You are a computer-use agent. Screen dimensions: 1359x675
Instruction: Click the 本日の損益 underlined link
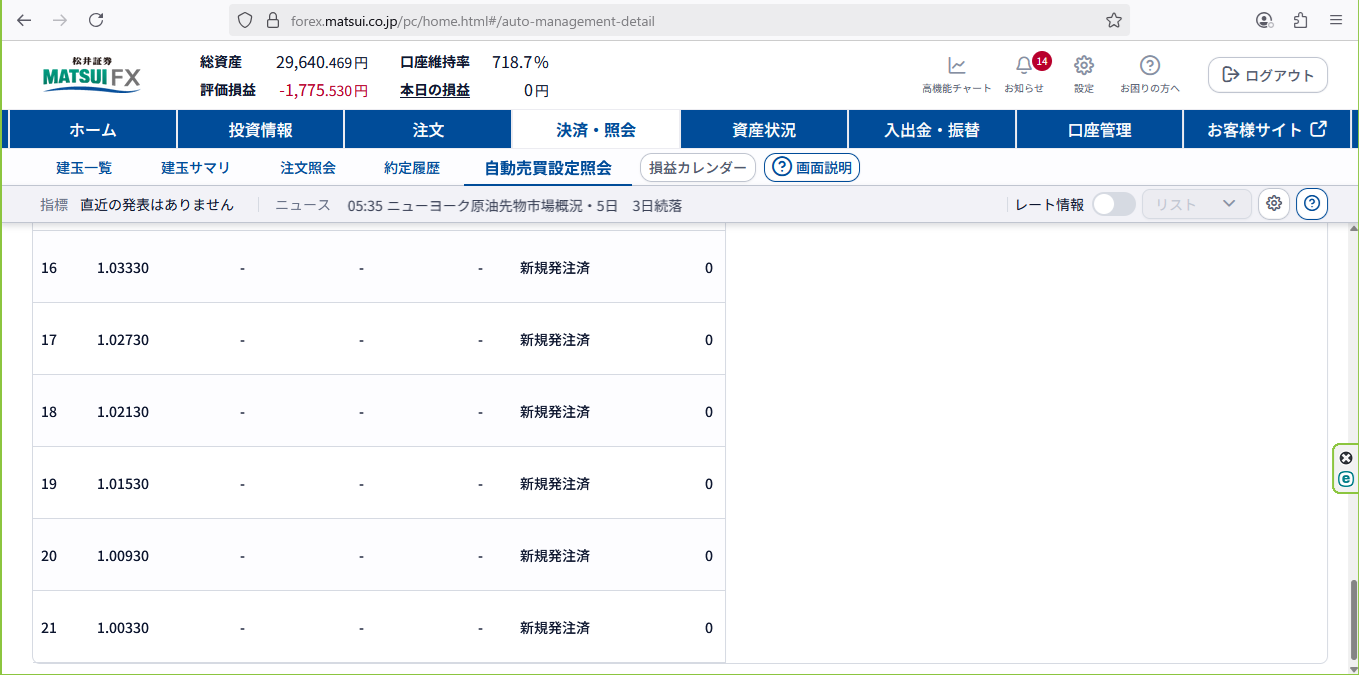(x=435, y=90)
